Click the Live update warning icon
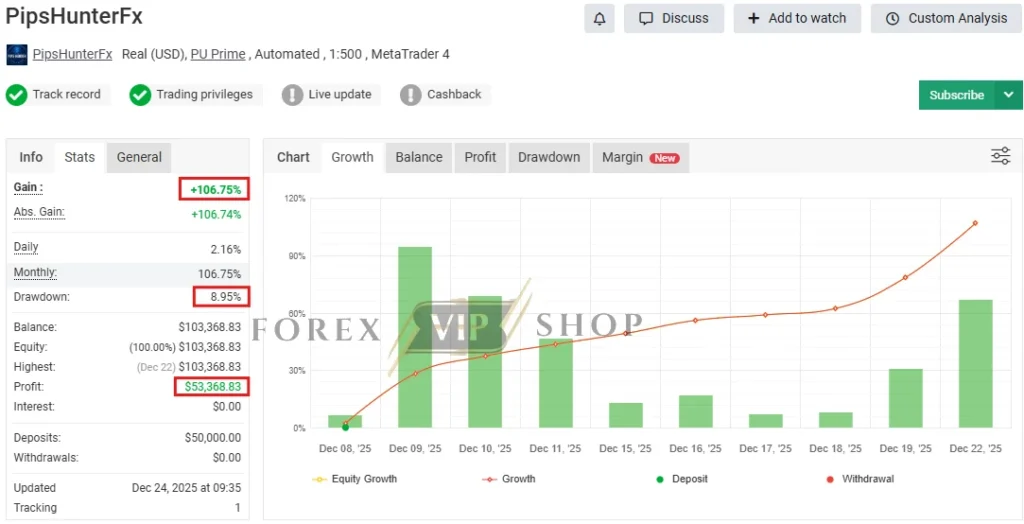This screenshot has height=524, width=1024. [x=293, y=95]
